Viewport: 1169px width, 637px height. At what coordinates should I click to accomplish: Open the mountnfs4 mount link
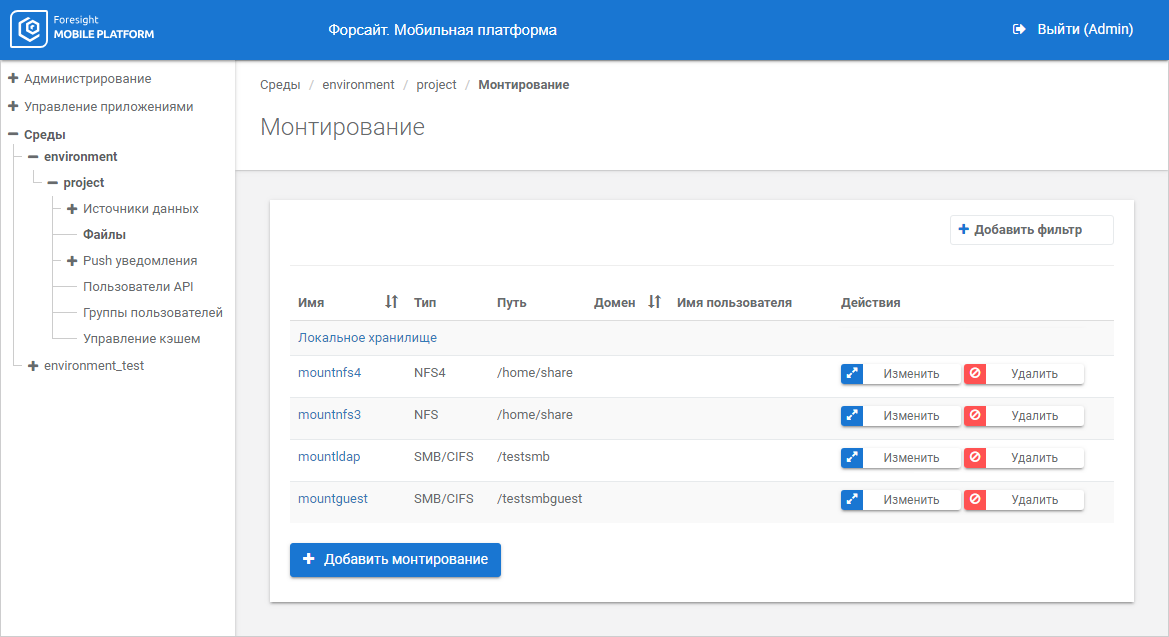(x=329, y=373)
